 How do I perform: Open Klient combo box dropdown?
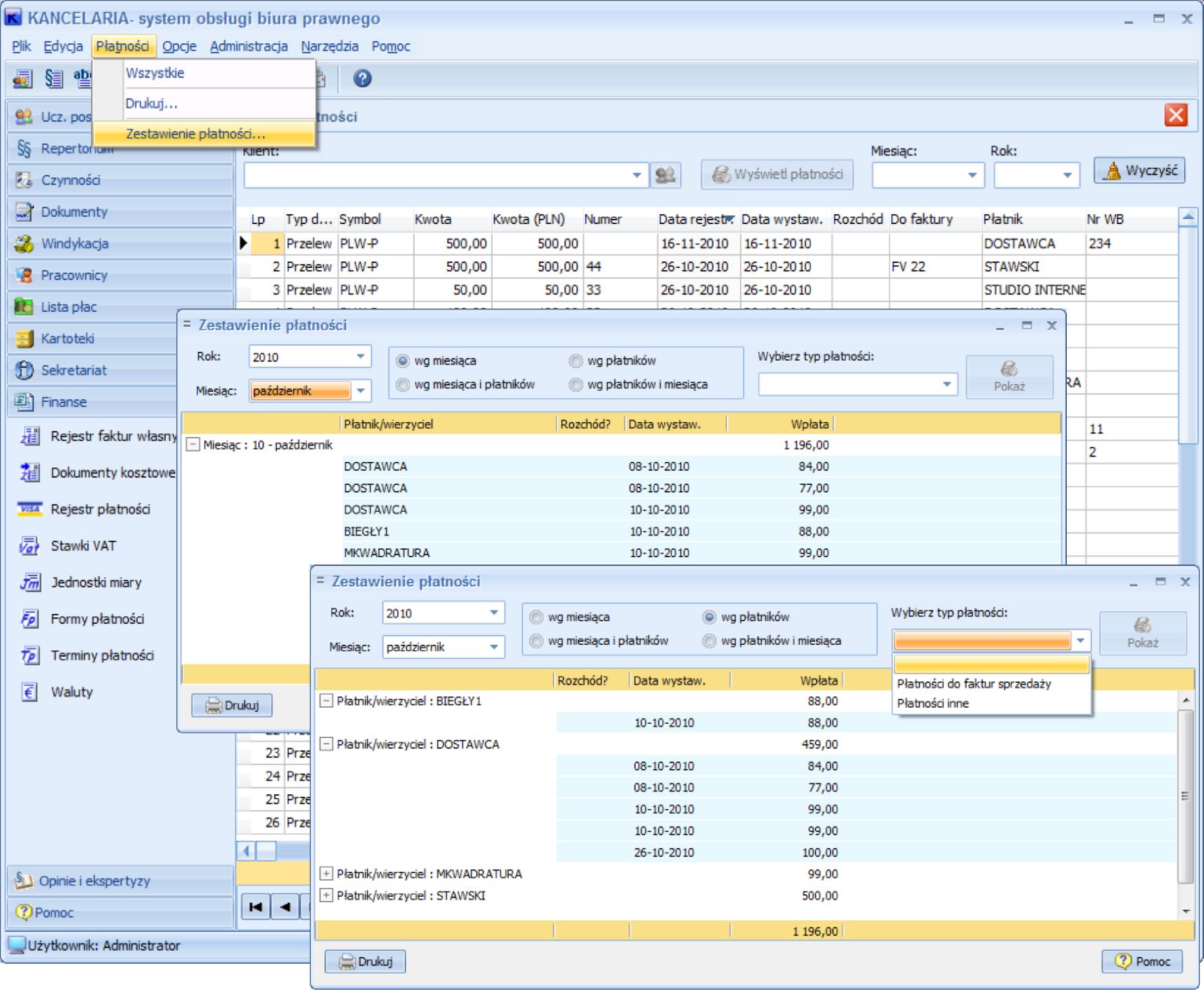pyautogui.click(x=636, y=175)
